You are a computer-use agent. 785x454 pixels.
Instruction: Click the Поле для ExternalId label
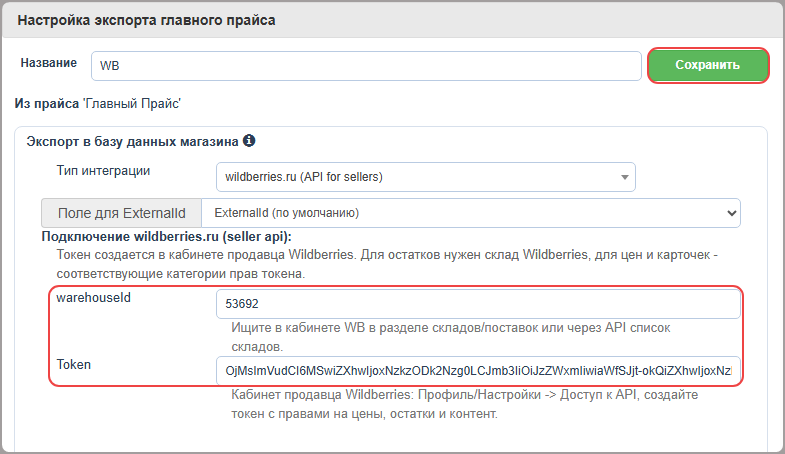click(122, 213)
